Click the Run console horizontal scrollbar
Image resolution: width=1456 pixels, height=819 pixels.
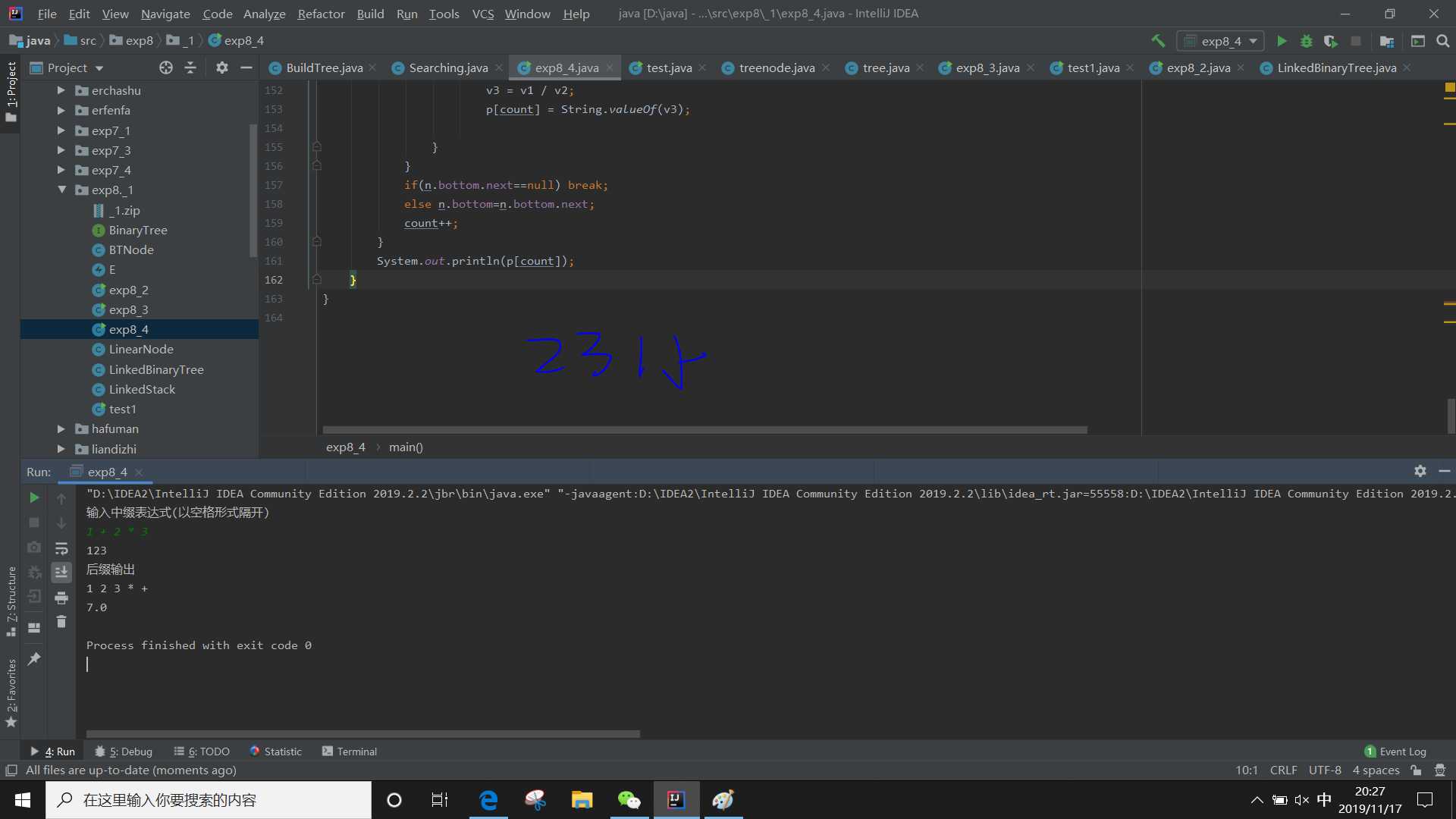pos(362,734)
